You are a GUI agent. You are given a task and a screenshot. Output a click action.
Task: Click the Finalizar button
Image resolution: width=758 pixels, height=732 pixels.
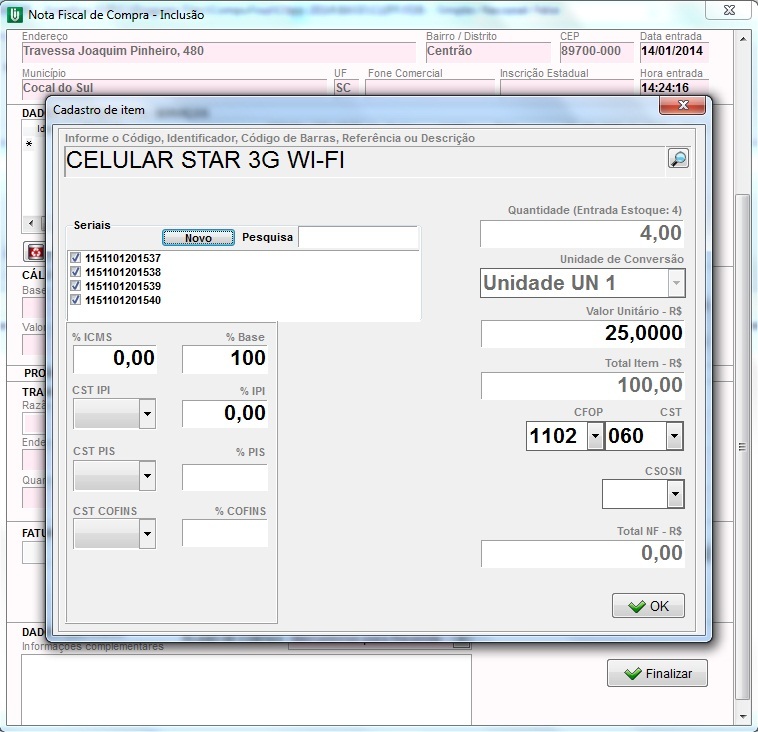(657, 673)
